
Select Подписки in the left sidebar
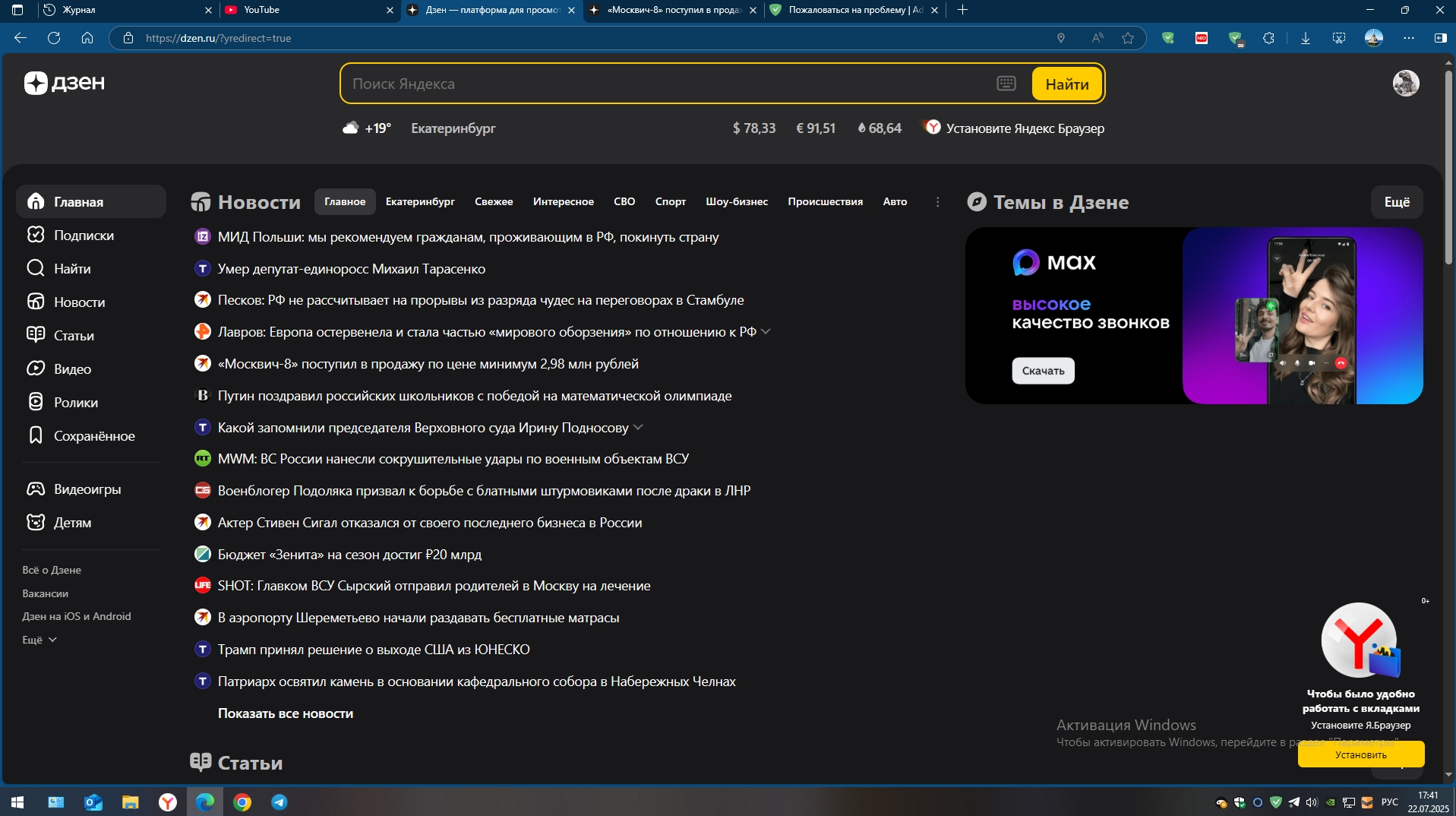coord(84,235)
